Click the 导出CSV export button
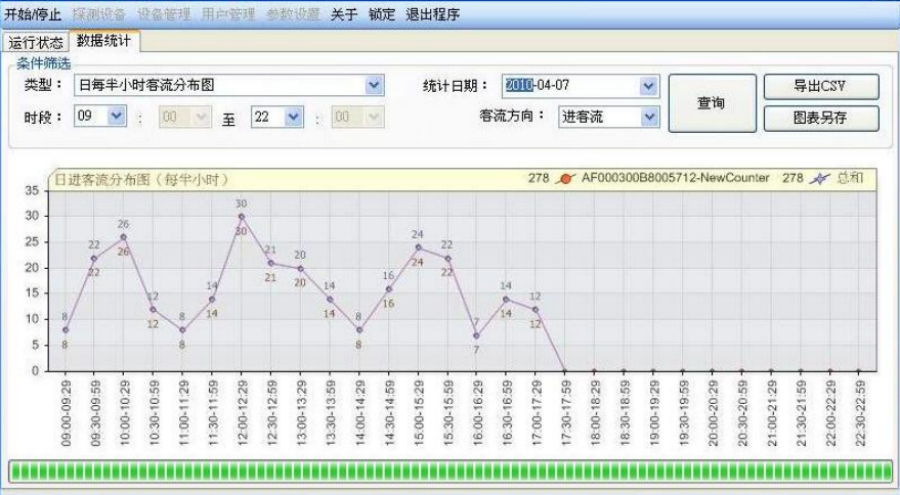The height and width of the screenshot is (495, 900). [820, 86]
